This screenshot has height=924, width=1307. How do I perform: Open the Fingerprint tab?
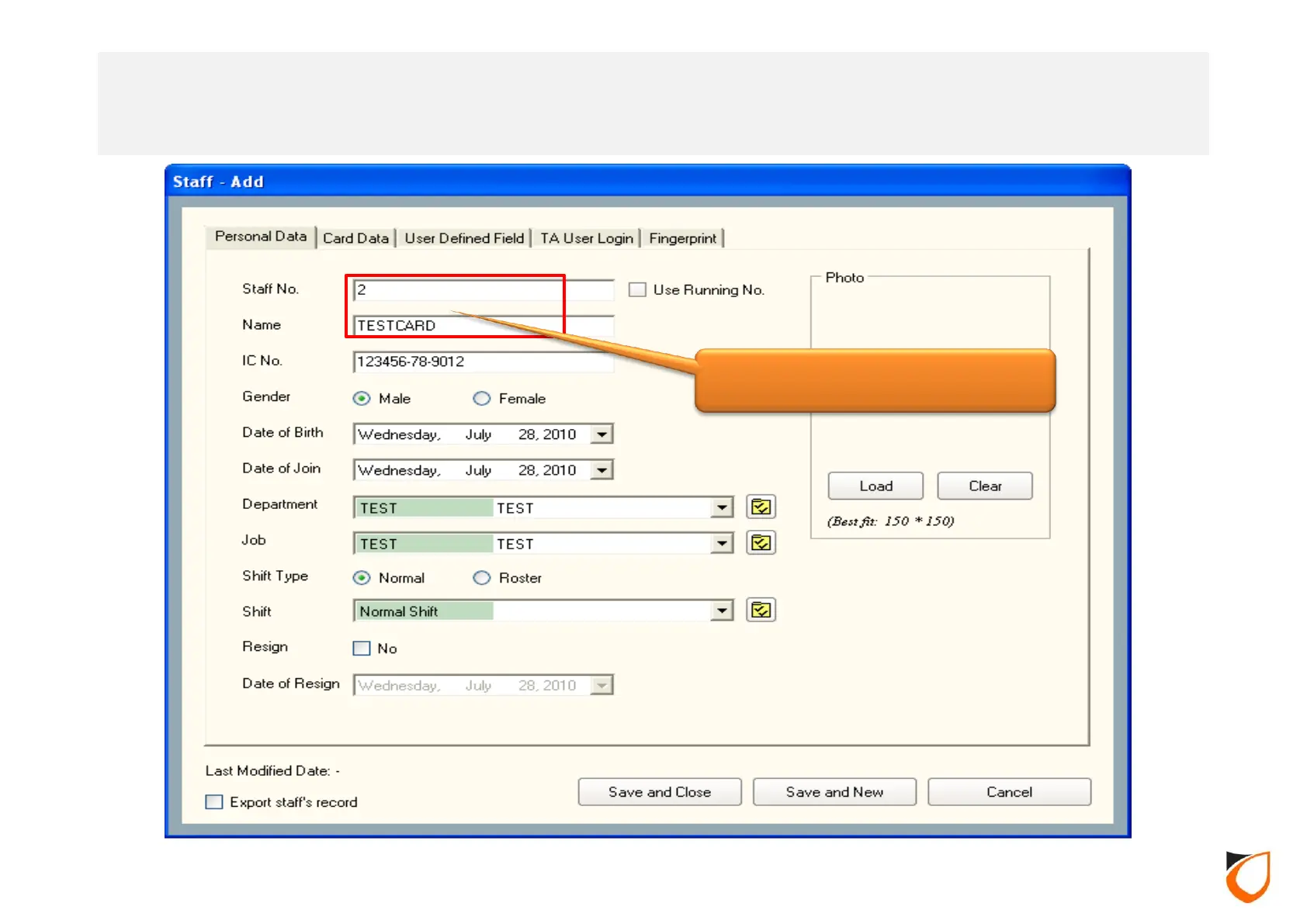pyautogui.click(x=682, y=238)
